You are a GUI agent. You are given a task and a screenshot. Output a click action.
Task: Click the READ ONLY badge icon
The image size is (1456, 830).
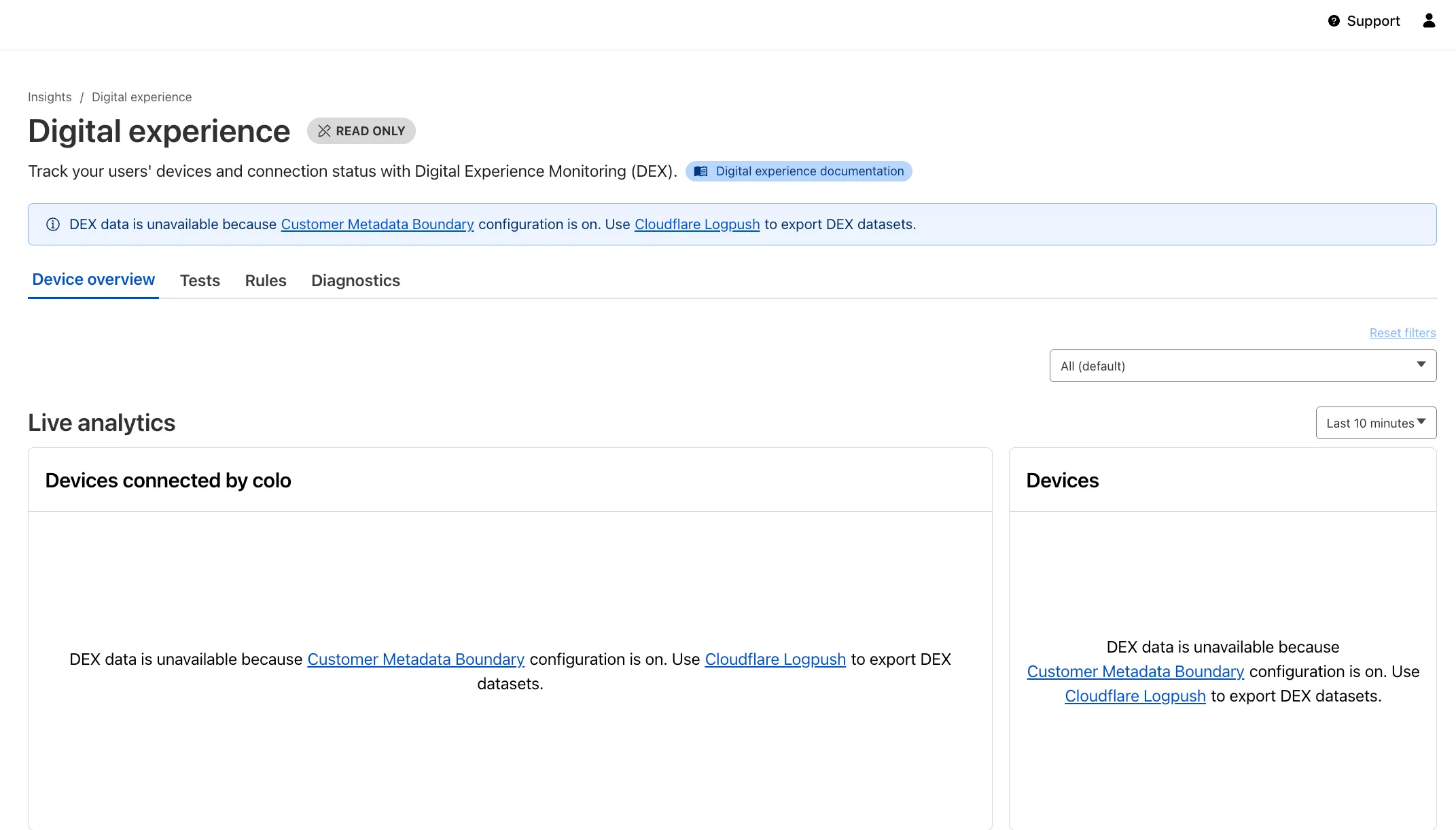pyautogui.click(x=324, y=131)
